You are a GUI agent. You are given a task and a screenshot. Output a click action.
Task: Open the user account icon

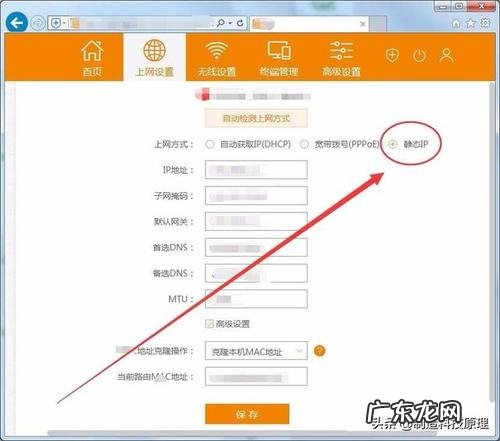(447, 55)
